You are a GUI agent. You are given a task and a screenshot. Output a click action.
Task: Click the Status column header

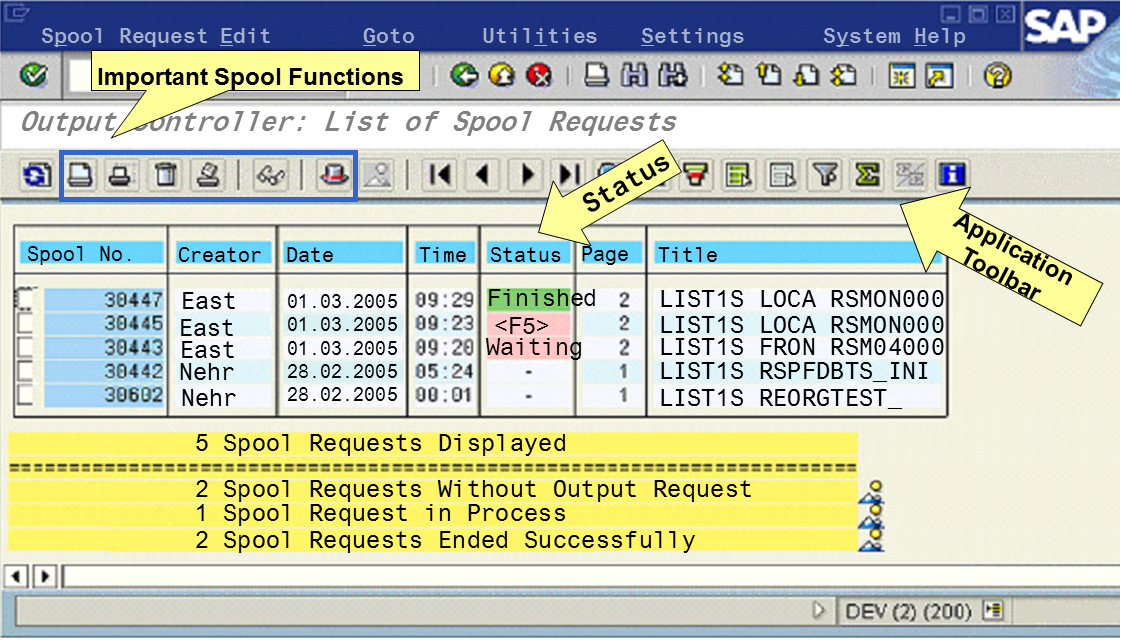526,254
